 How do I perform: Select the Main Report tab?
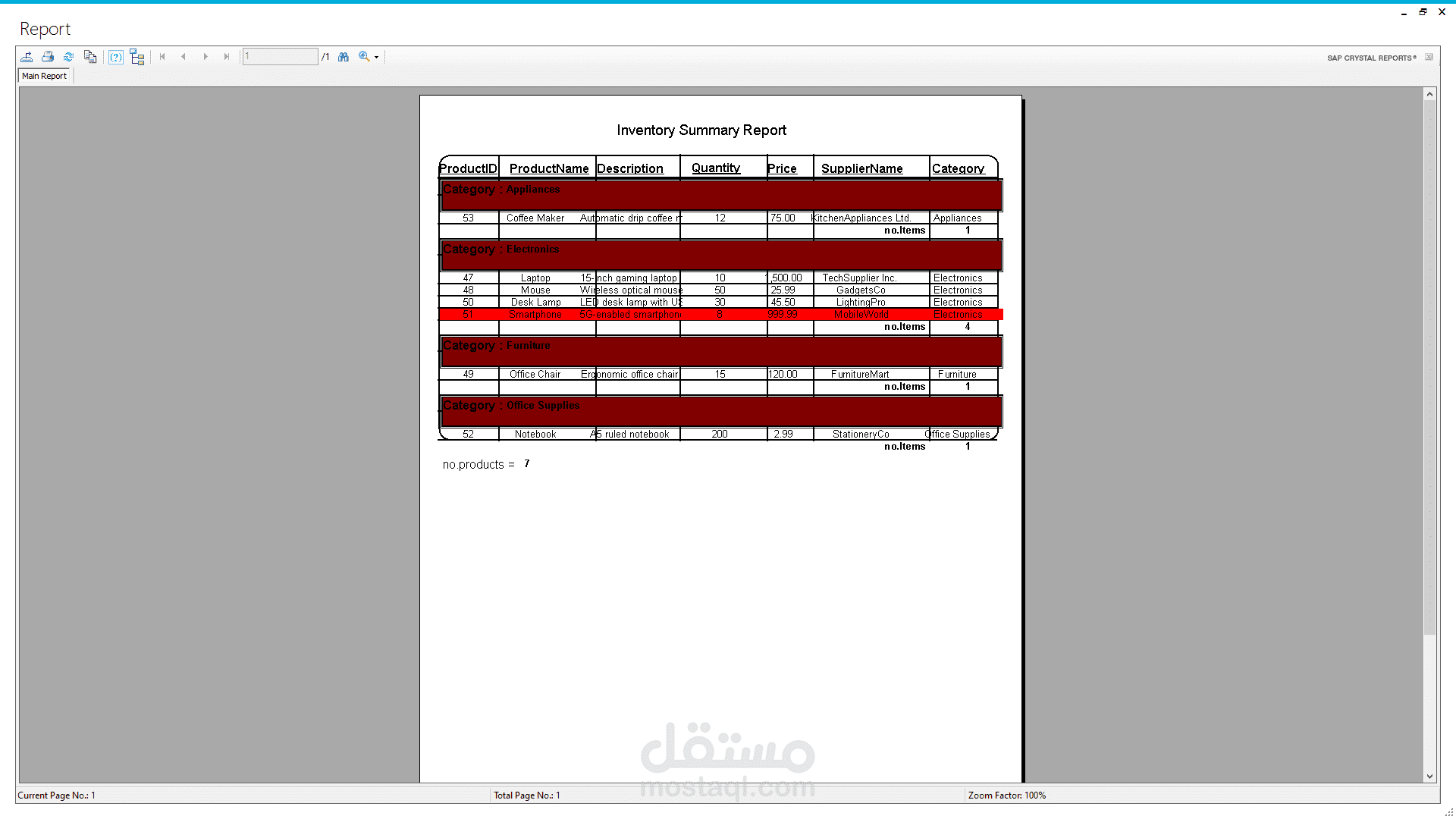44,76
